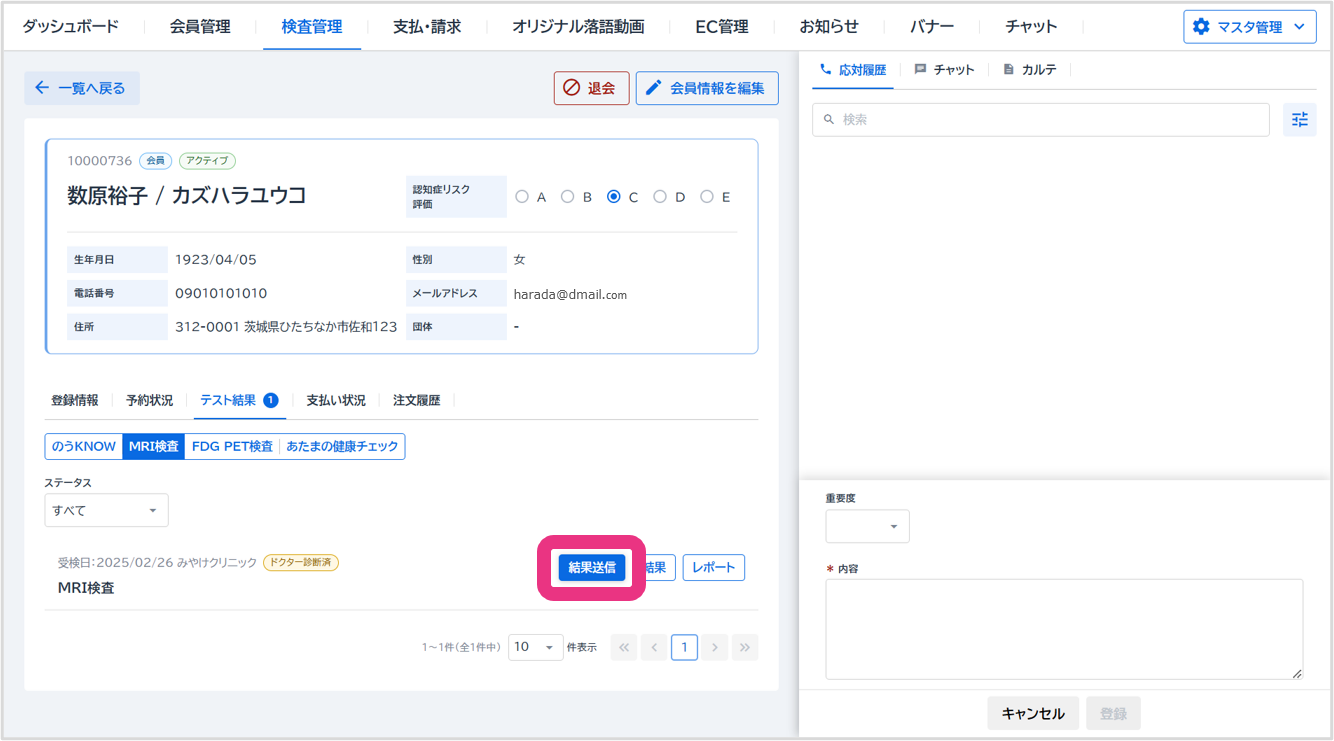Click 一覧へ戻る back button
Screen dimensions: 1334x741
81,88
